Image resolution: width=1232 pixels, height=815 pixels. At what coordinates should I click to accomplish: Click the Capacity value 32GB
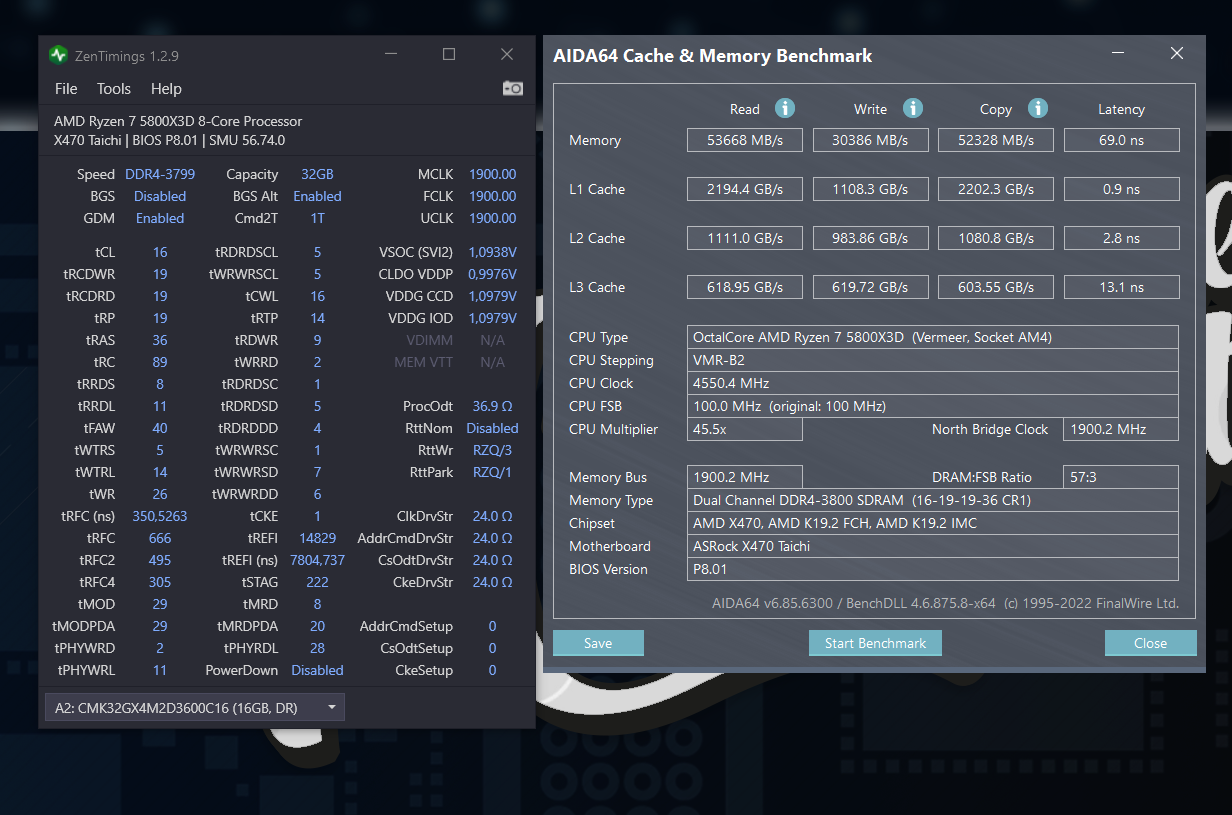317,174
